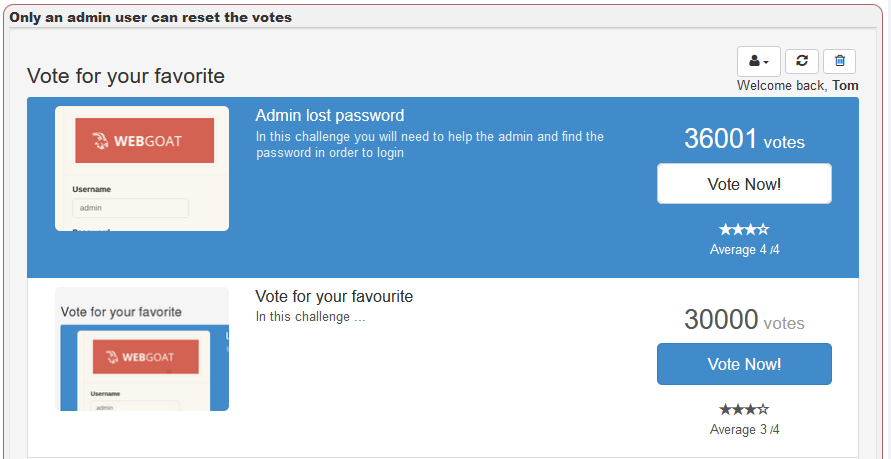Click the 36001 votes counter
The height and width of the screenshot is (459, 891).
pos(744,139)
